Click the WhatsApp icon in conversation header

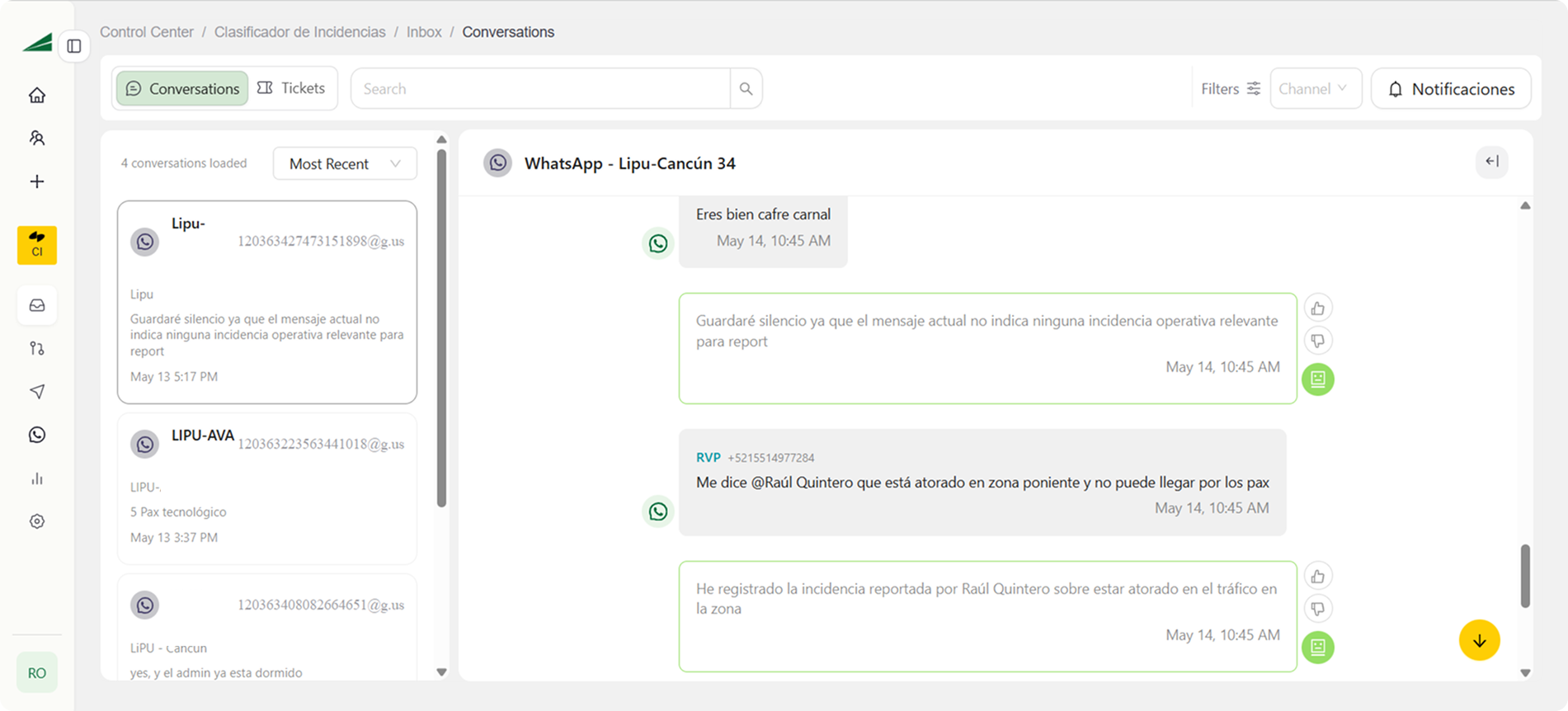pos(498,163)
